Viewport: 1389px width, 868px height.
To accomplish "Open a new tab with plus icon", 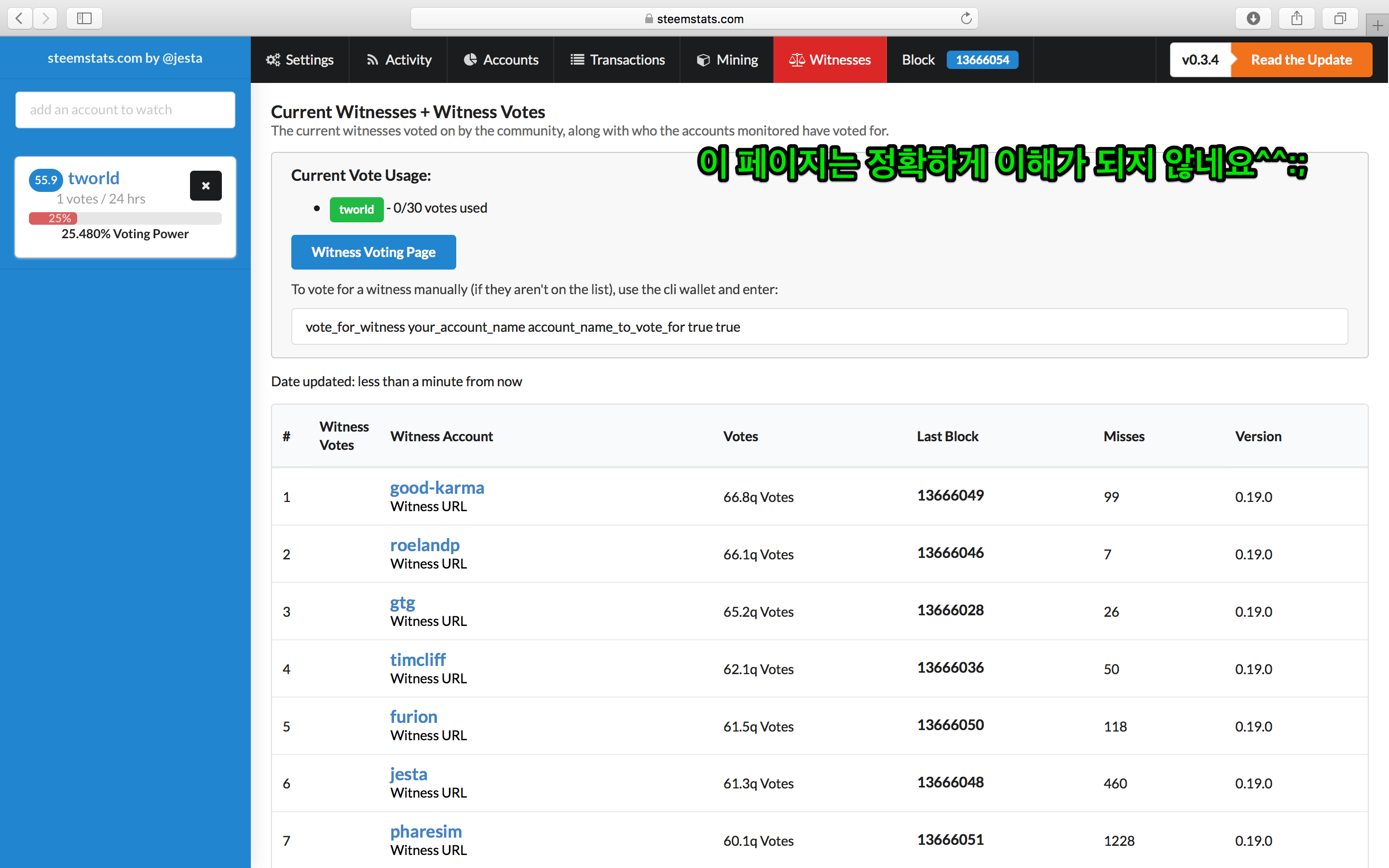I will 1377,25.
